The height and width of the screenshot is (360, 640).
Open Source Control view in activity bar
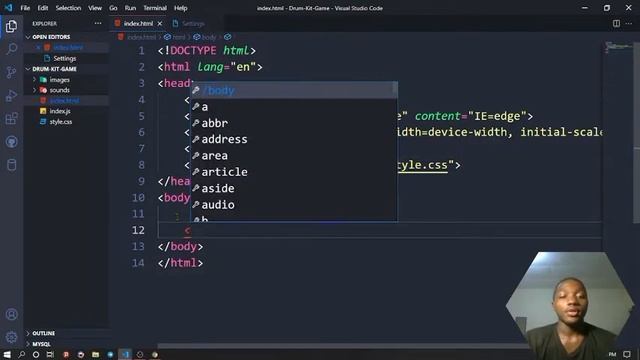pyautogui.click(x=11, y=72)
